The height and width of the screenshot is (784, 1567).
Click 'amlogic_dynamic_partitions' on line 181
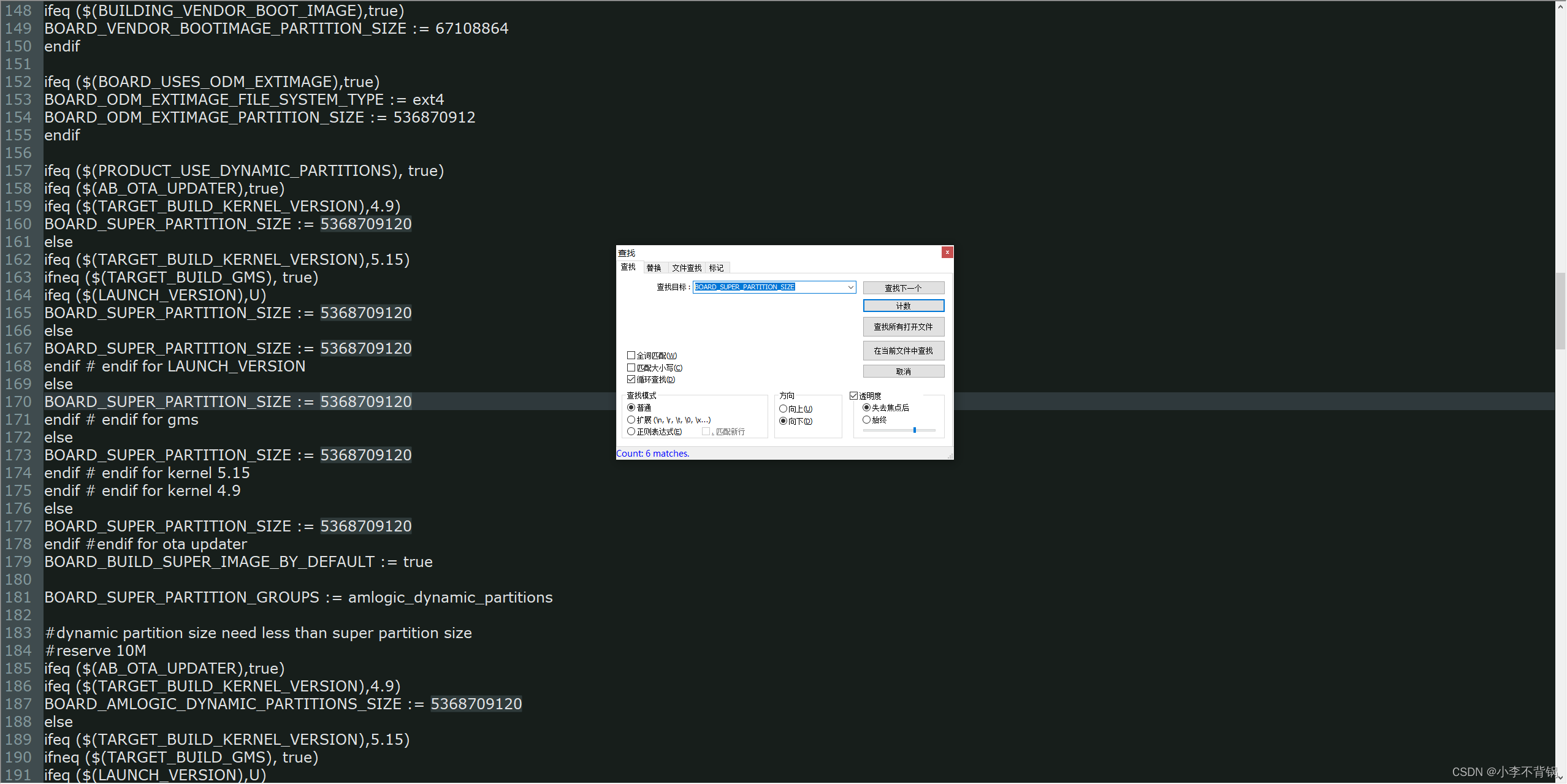click(x=451, y=598)
